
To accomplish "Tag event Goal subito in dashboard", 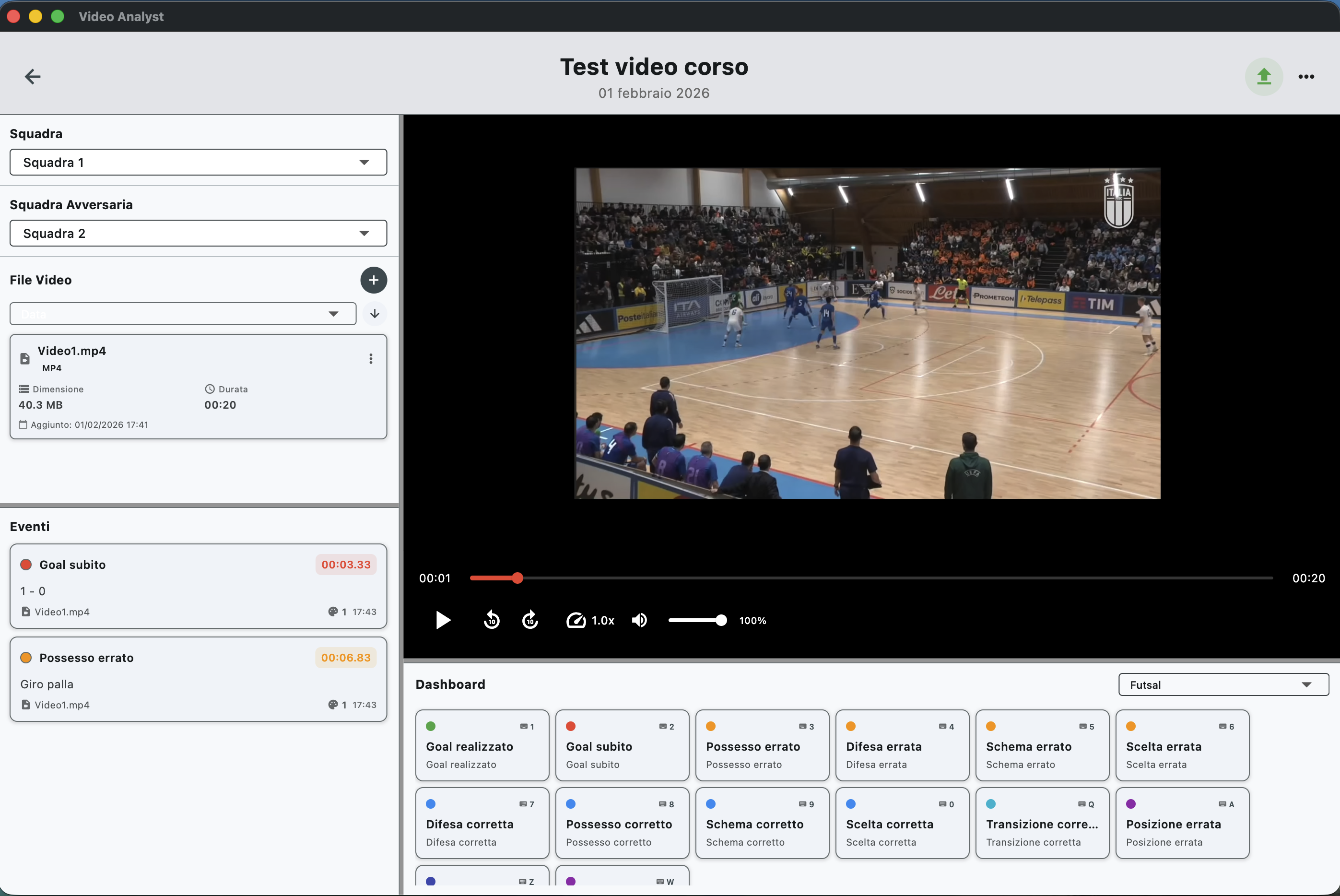I will coord(622,745).
